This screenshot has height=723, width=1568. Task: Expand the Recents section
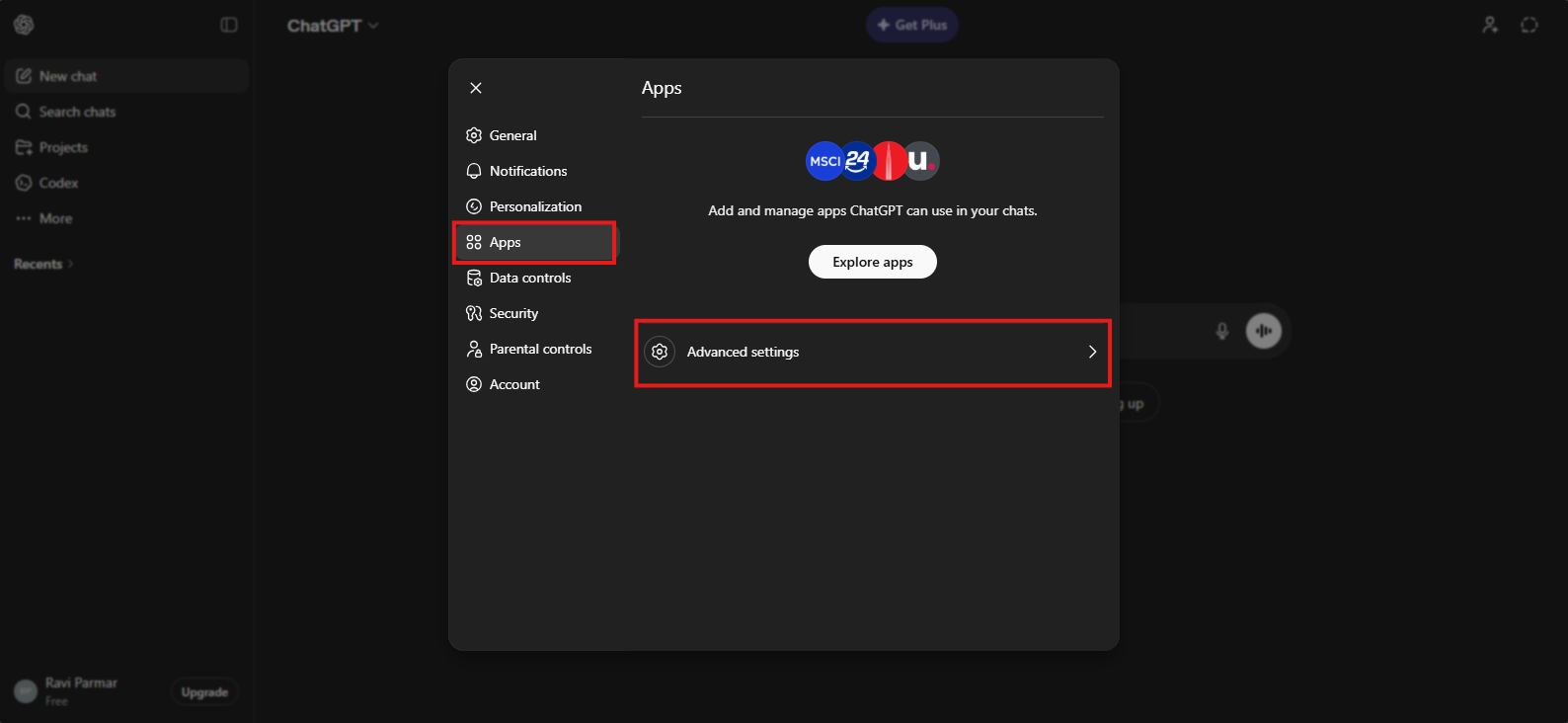click(x=43, y=264)
